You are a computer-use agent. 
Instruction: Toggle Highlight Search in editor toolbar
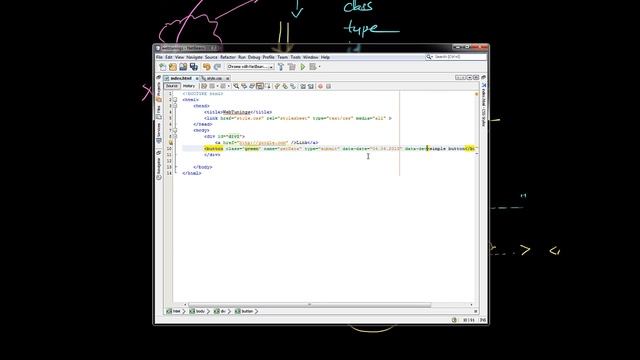point(260,86)
